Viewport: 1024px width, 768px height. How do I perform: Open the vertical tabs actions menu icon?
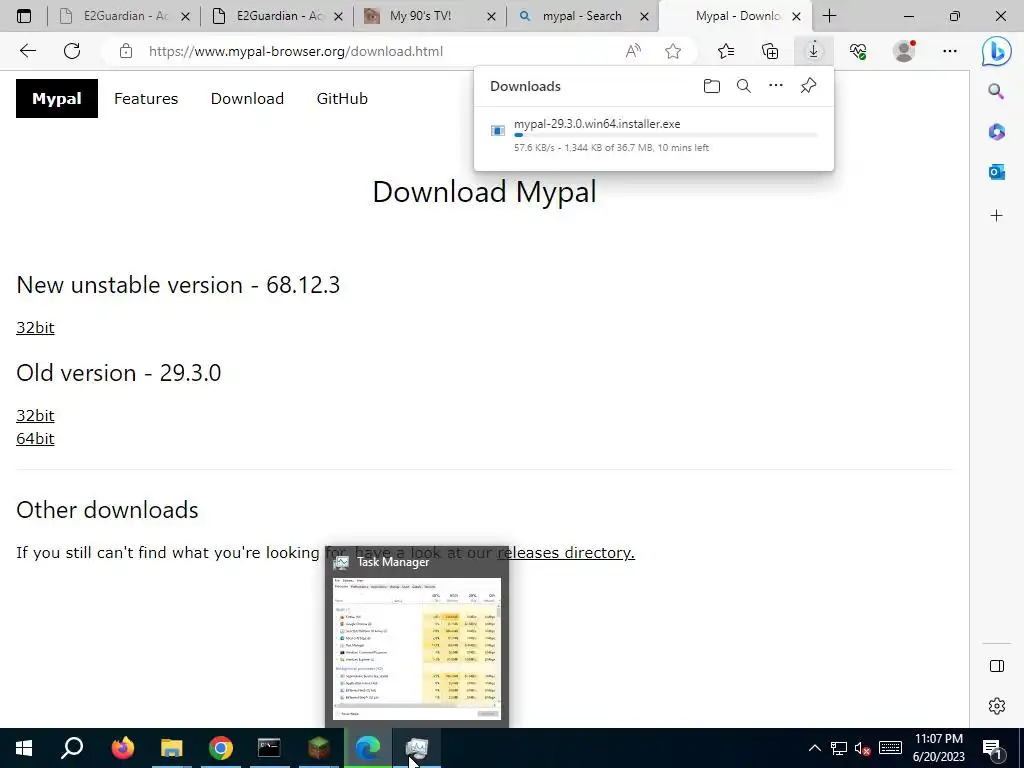[x=24, y=16]
